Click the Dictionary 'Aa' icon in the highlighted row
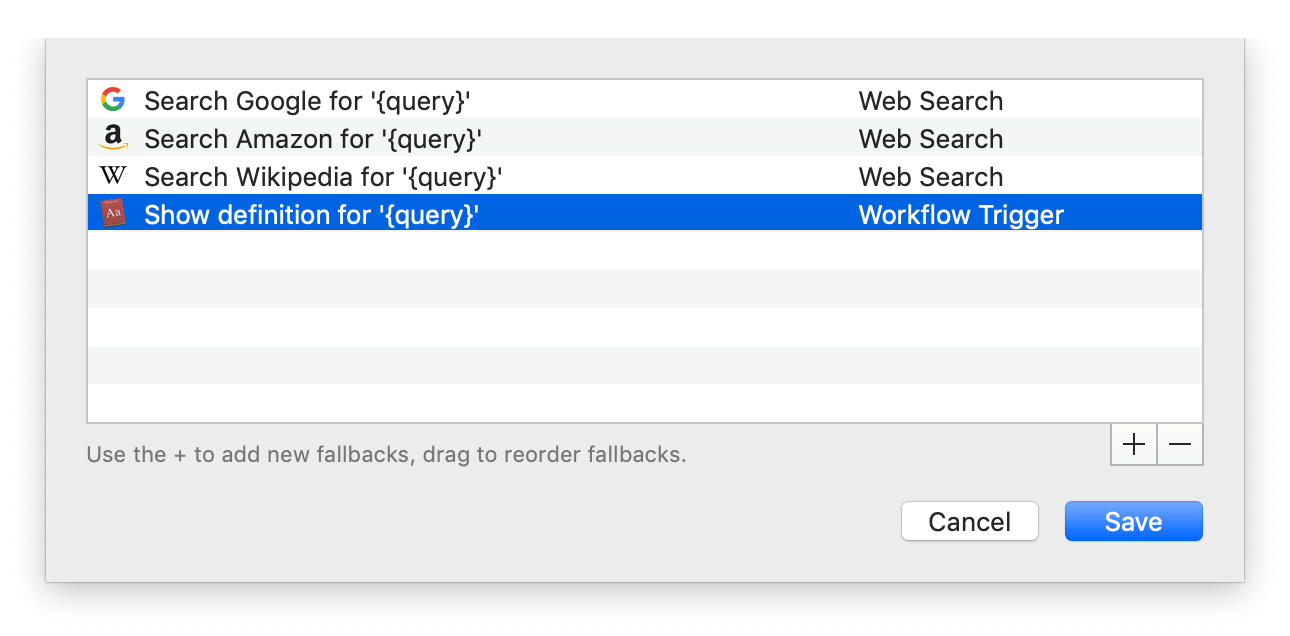Viewport: 1290px width, 636px height. 114,212
